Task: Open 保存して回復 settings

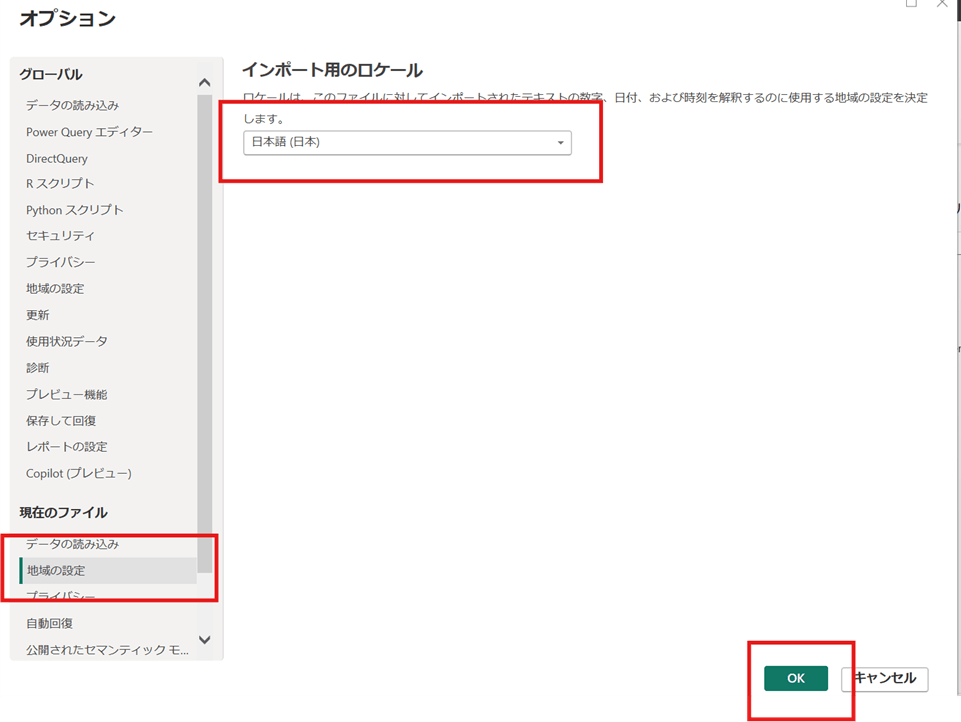Action: click(x=61, y=420)
